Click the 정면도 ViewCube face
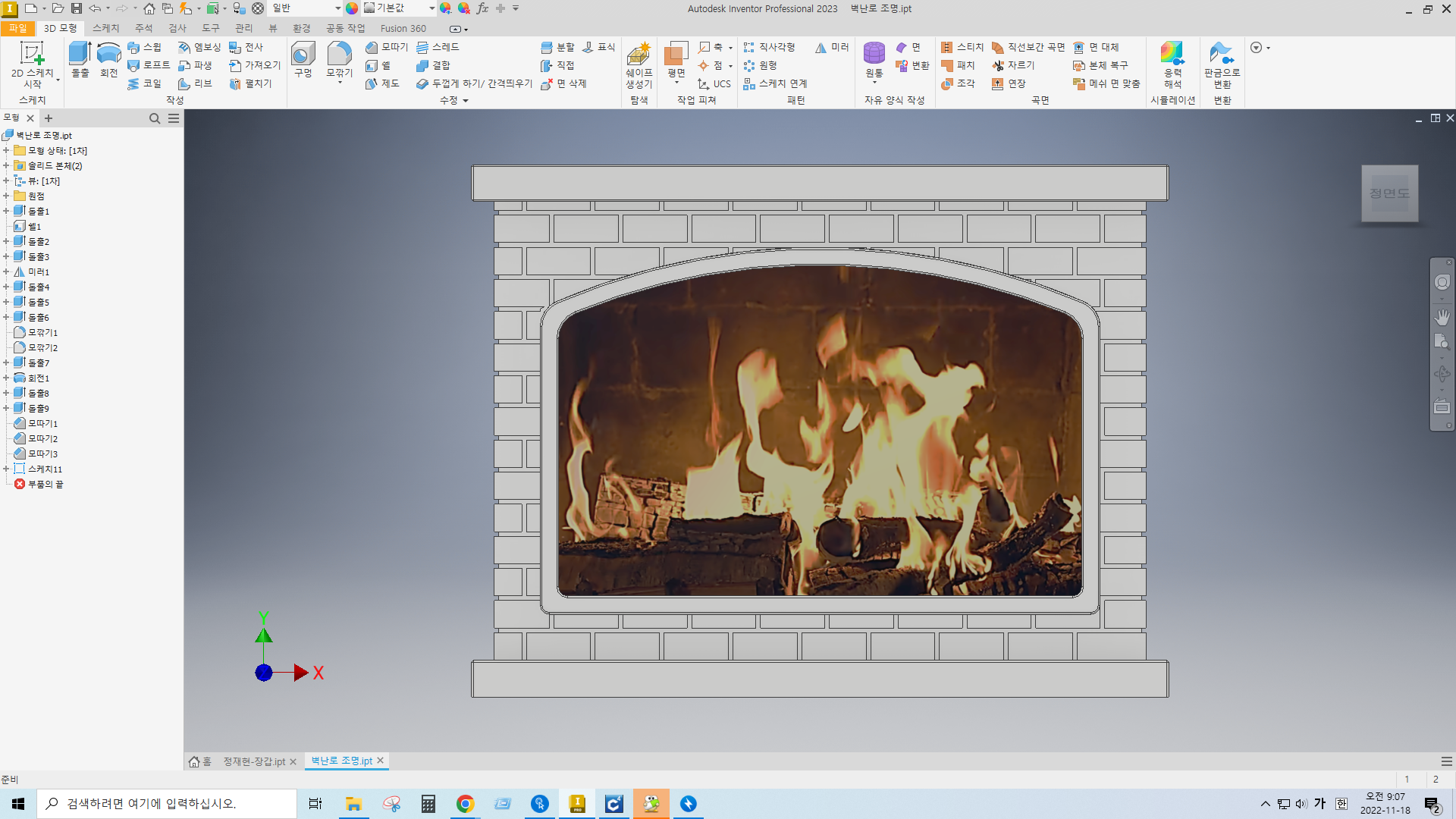 tap(1389, 193)
